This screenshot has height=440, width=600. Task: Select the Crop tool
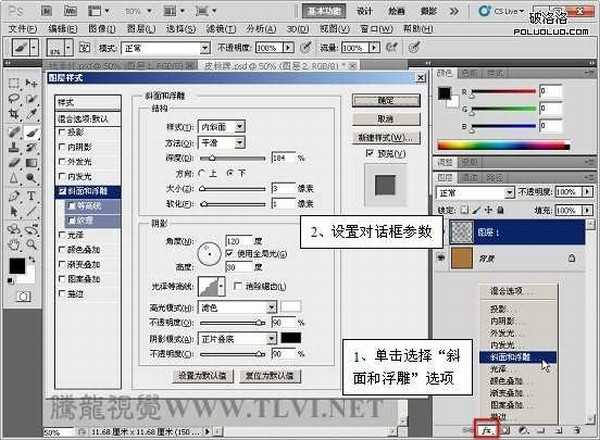(14, 114)
